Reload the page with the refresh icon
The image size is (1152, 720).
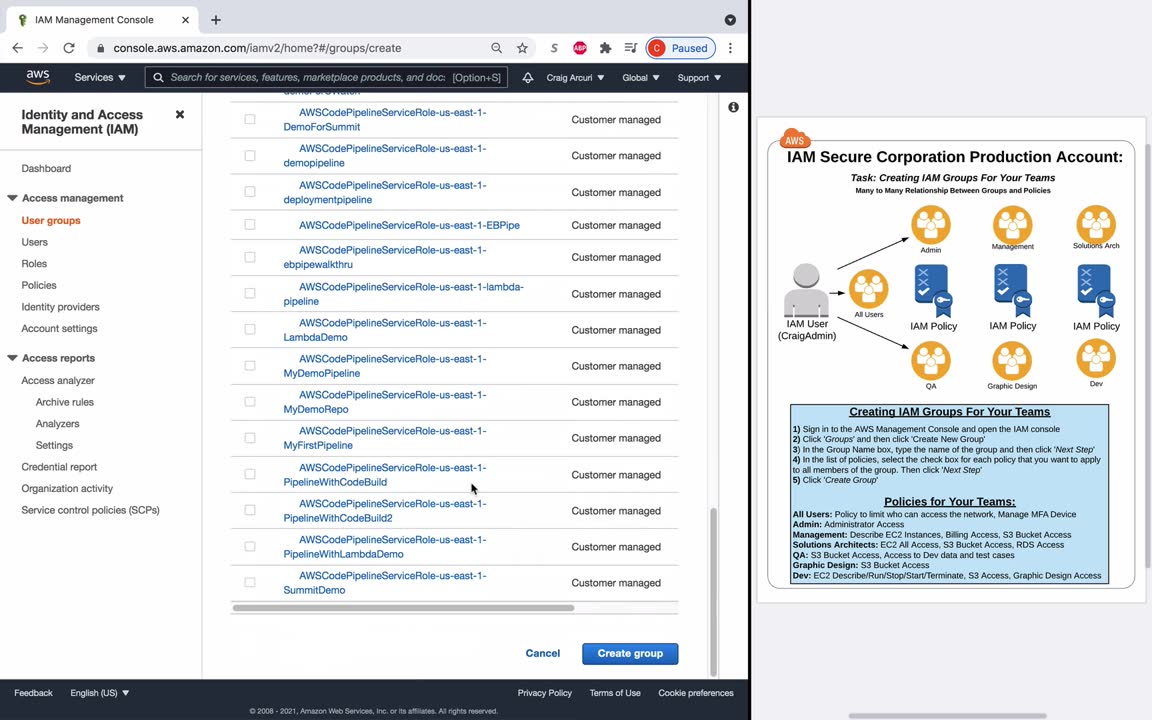click(x=69, y=48)
